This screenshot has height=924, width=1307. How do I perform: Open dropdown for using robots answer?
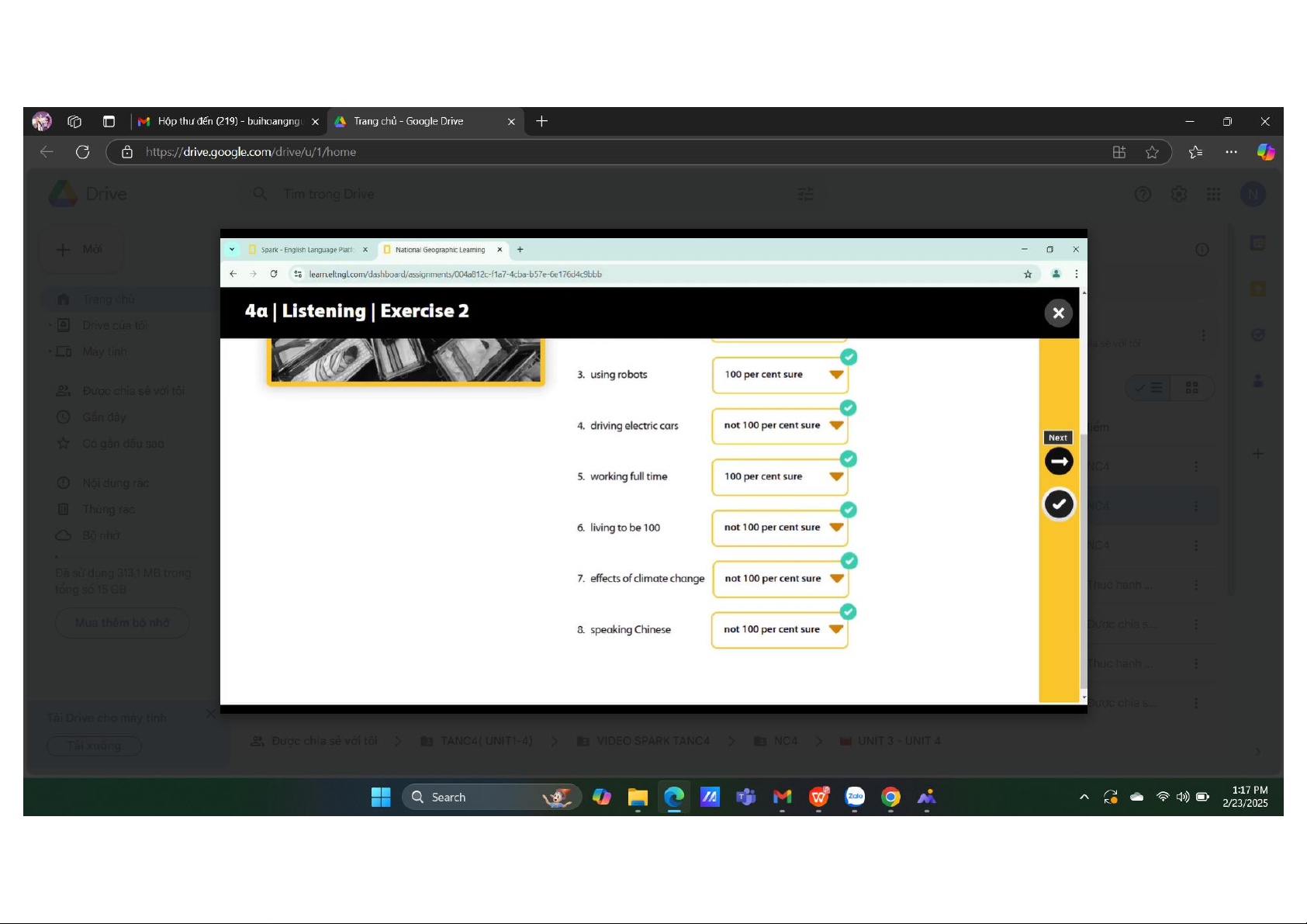(x=835, y=375)
